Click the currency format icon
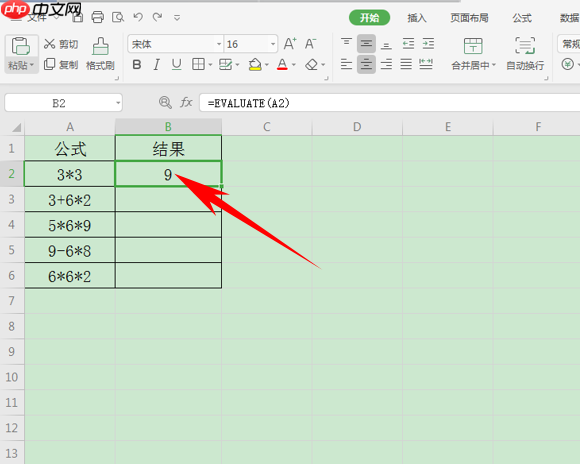The image size is (580, 465). (x=567, y=64)
